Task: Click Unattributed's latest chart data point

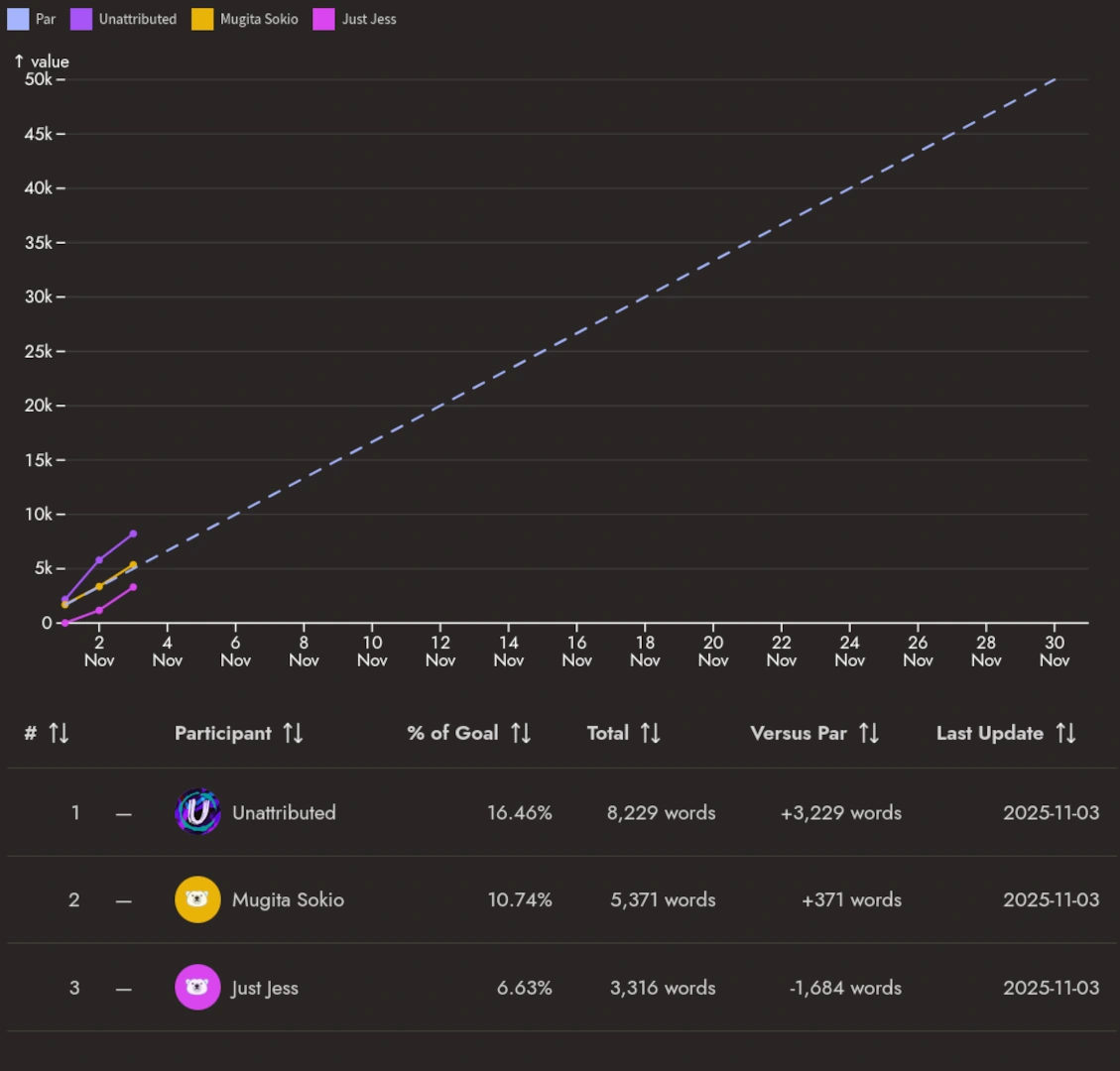Action: [x=134, y=534]
